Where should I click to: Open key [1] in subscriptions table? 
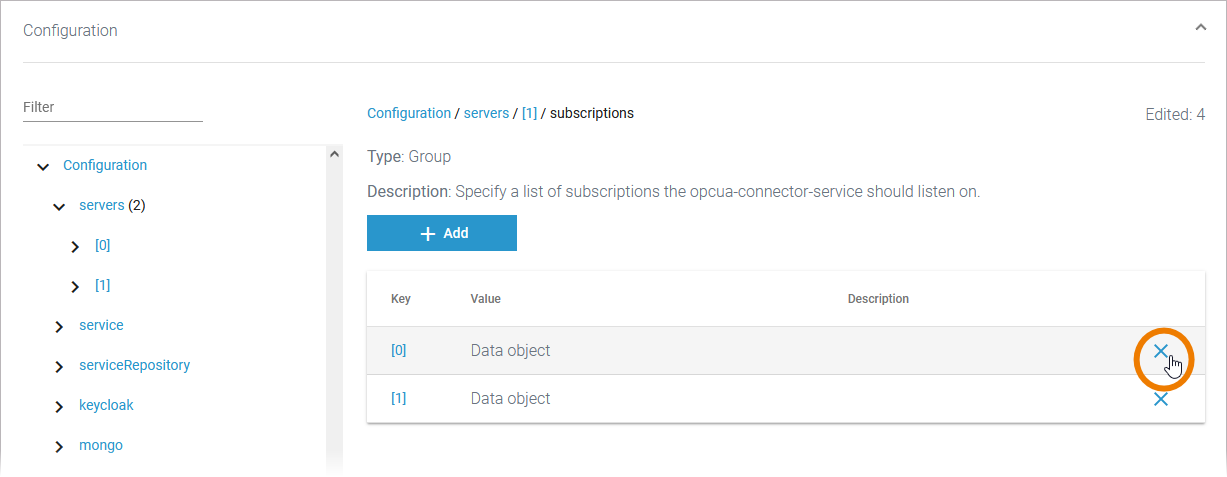point(398,399)
